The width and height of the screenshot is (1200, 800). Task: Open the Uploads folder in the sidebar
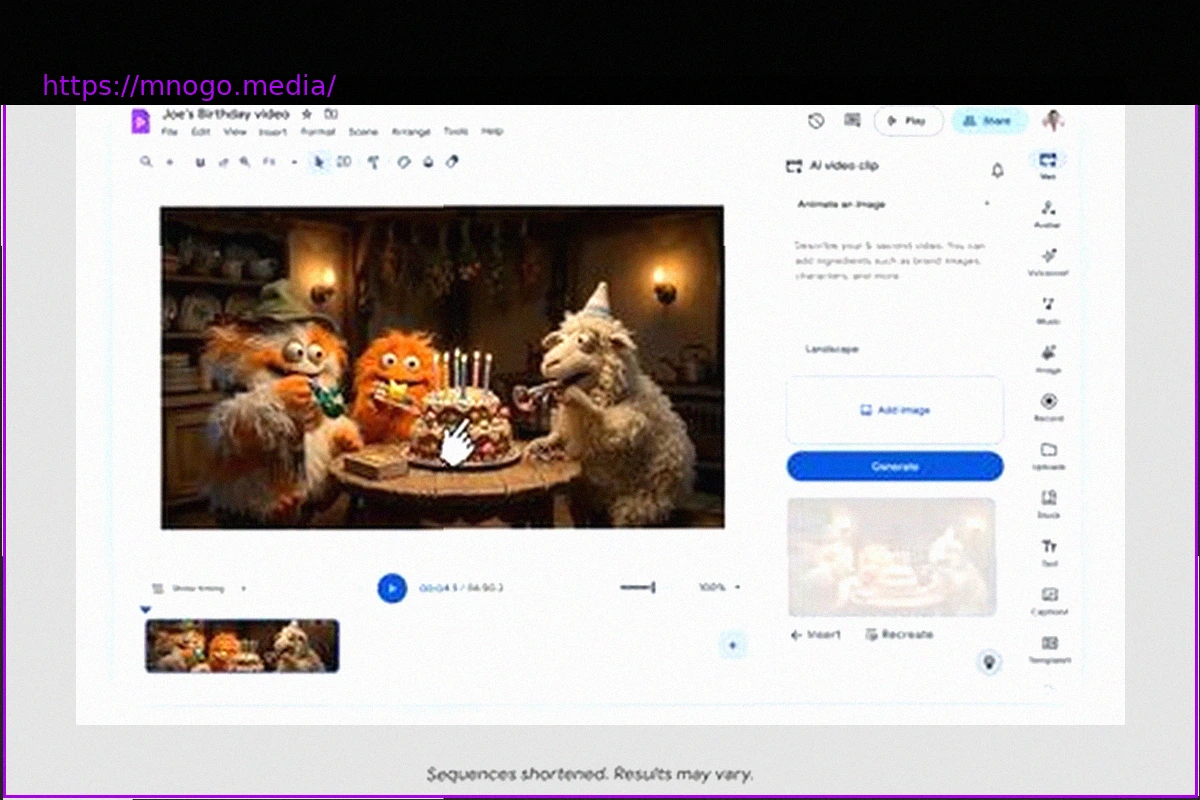[1048, 455]
